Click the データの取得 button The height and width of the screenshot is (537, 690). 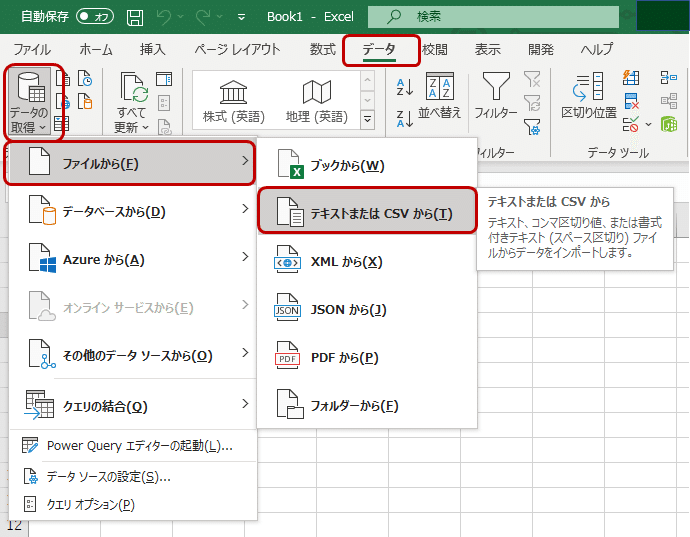(x=29, y=102)
